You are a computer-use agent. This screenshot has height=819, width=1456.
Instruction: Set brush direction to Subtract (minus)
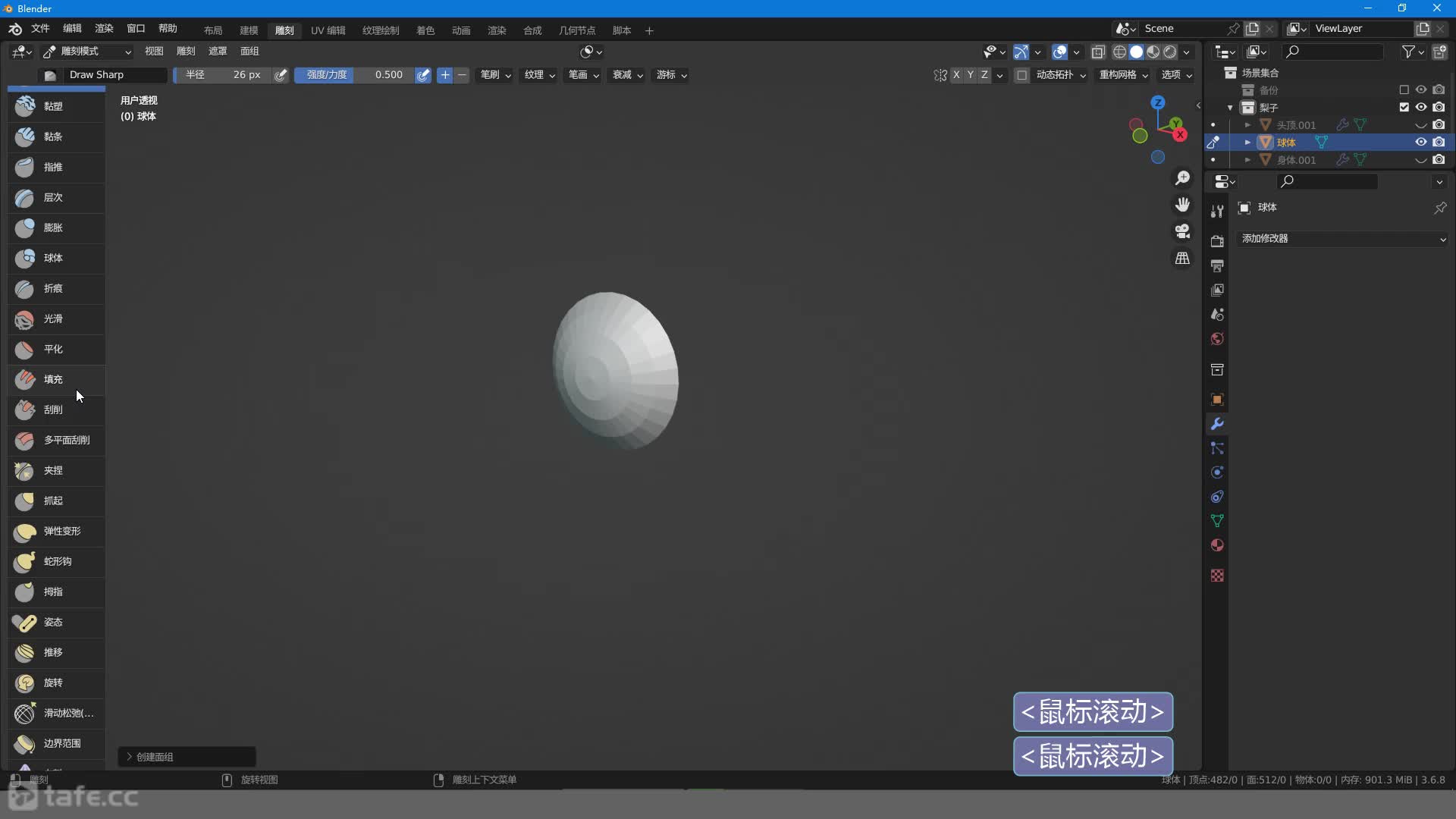[x=462, y=75]
